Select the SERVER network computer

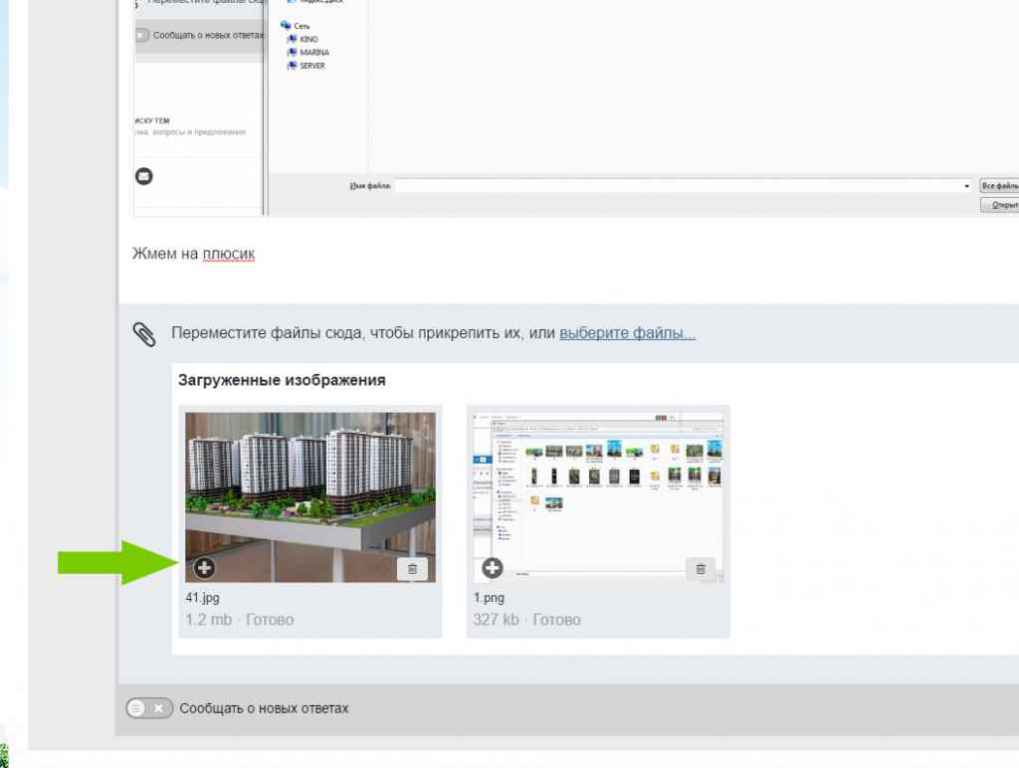(x=307, y=66)
